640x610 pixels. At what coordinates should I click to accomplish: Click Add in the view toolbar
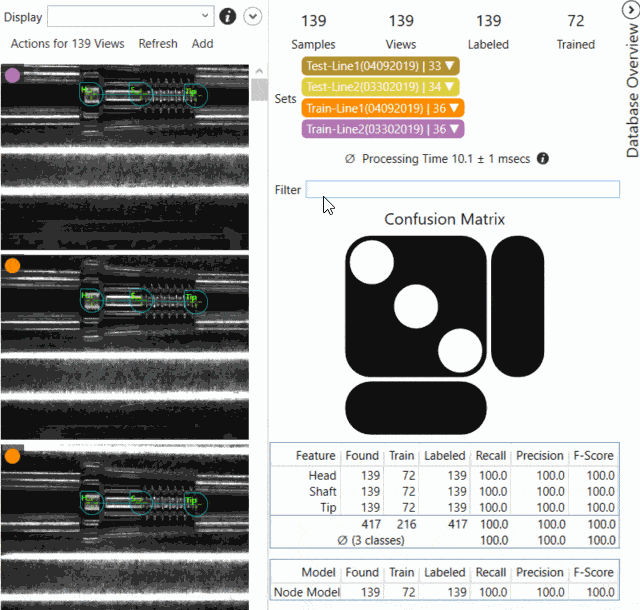[202, 43]
